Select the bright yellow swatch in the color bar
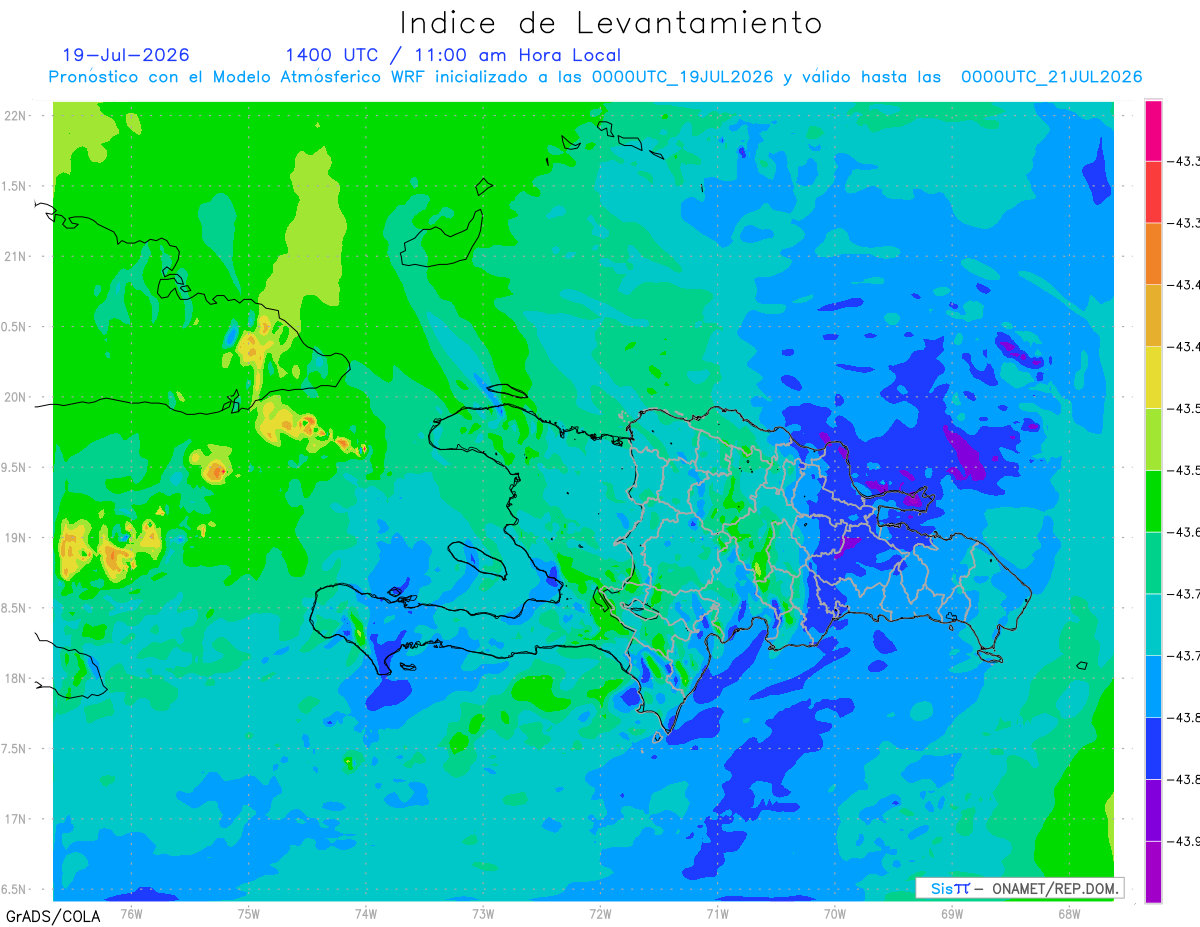The width and height of the screenshot is (1200, 927). point(1153,377)
